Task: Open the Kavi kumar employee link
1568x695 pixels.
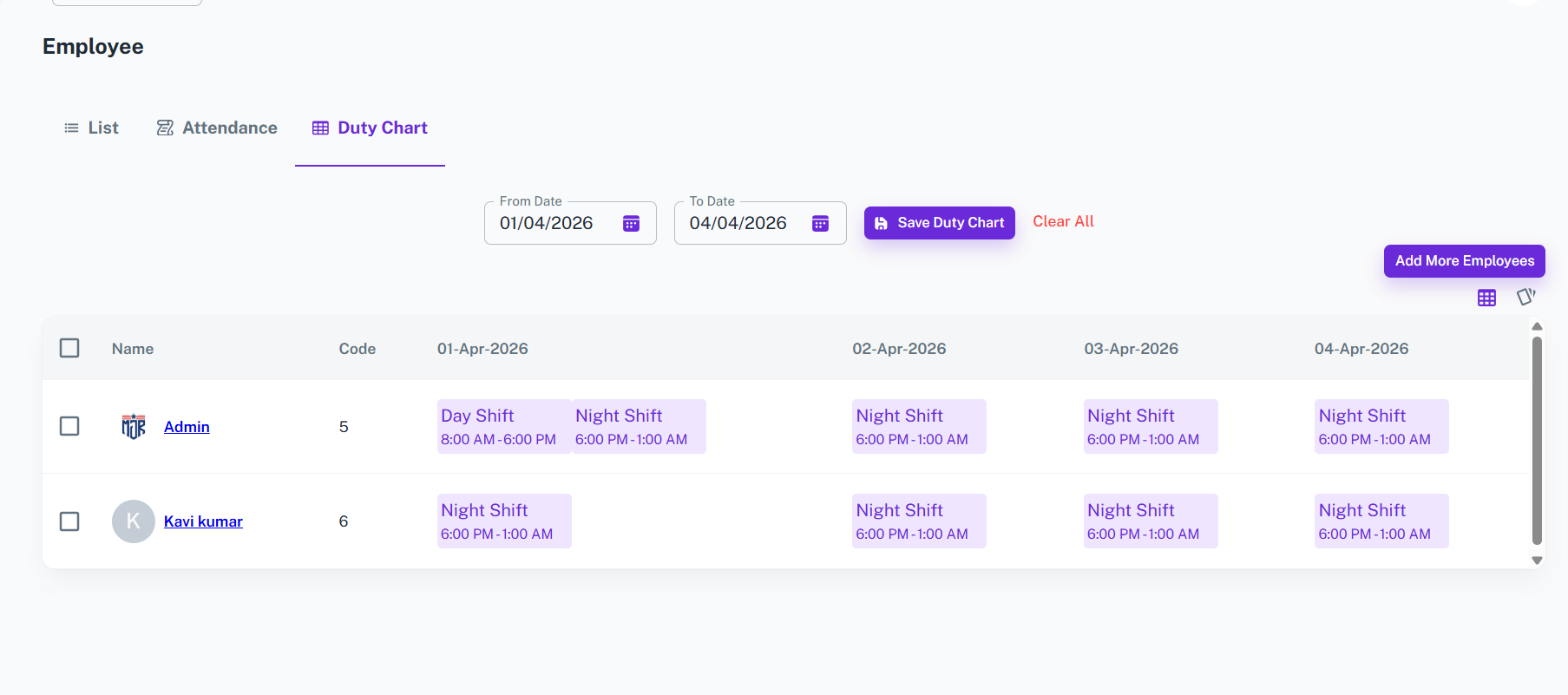Action: pyautogui.click(x=203, y=521)
